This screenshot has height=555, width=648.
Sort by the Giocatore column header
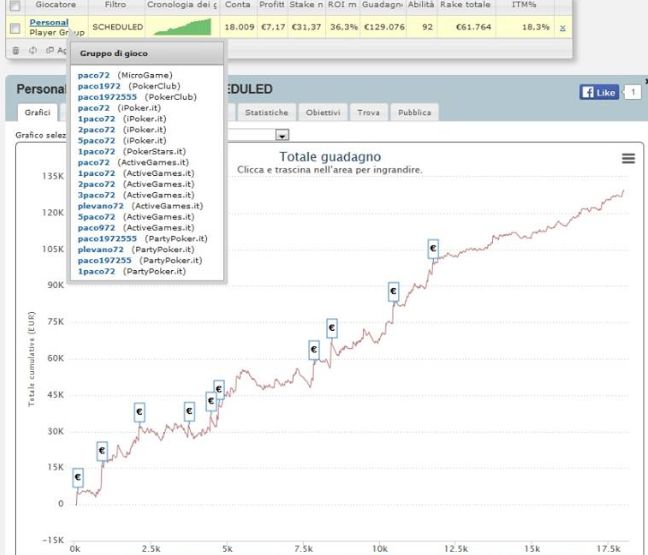(55, 5)
